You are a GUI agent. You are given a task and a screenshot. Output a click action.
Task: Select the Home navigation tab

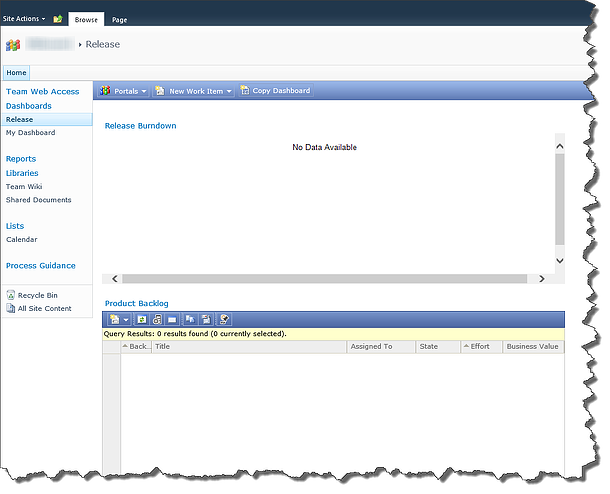tap(16, 73)
